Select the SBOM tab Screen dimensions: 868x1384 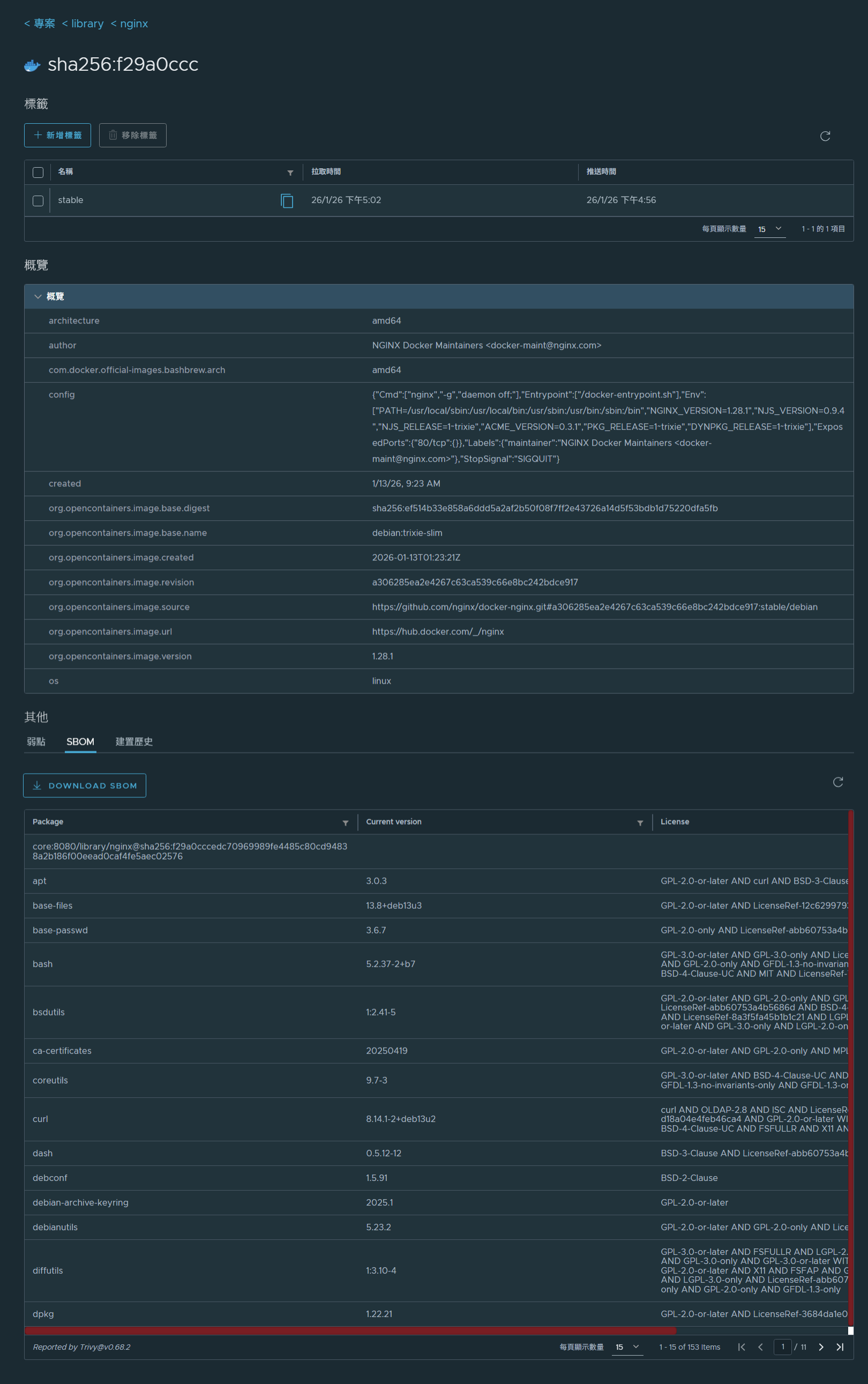pyautogui.click(x=80, y=742)
